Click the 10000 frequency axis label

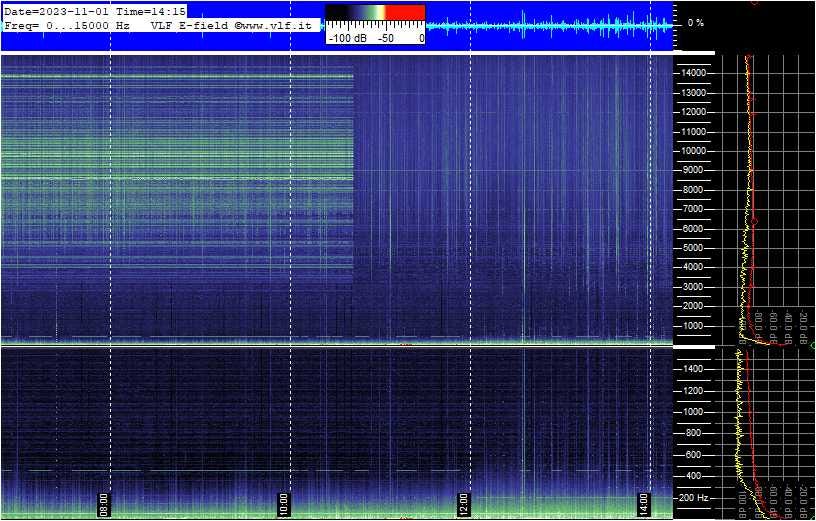click(x=693, y=151)
